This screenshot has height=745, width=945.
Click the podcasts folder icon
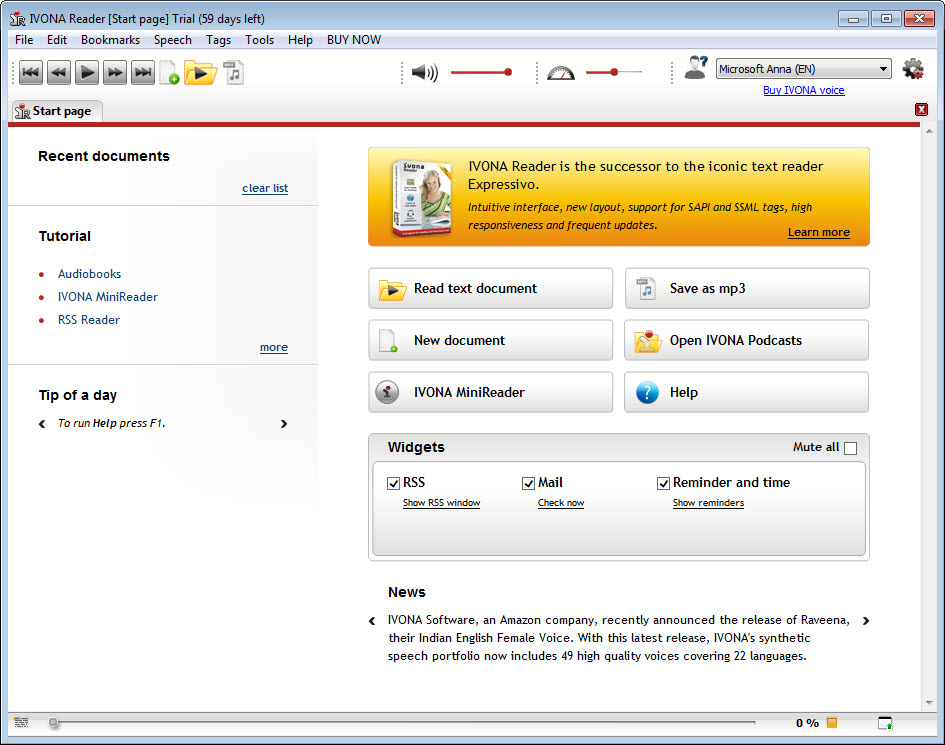point(648,341)
